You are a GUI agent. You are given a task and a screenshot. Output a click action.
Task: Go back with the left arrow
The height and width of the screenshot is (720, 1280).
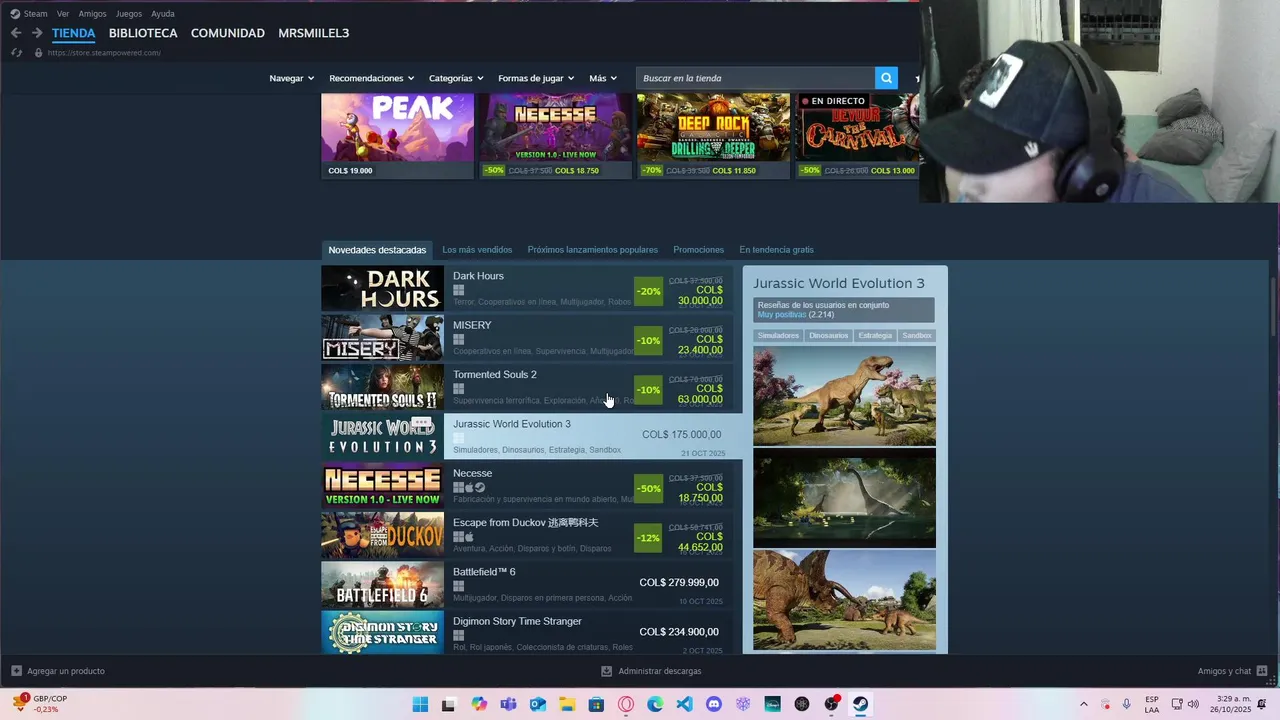pos(16,33)
